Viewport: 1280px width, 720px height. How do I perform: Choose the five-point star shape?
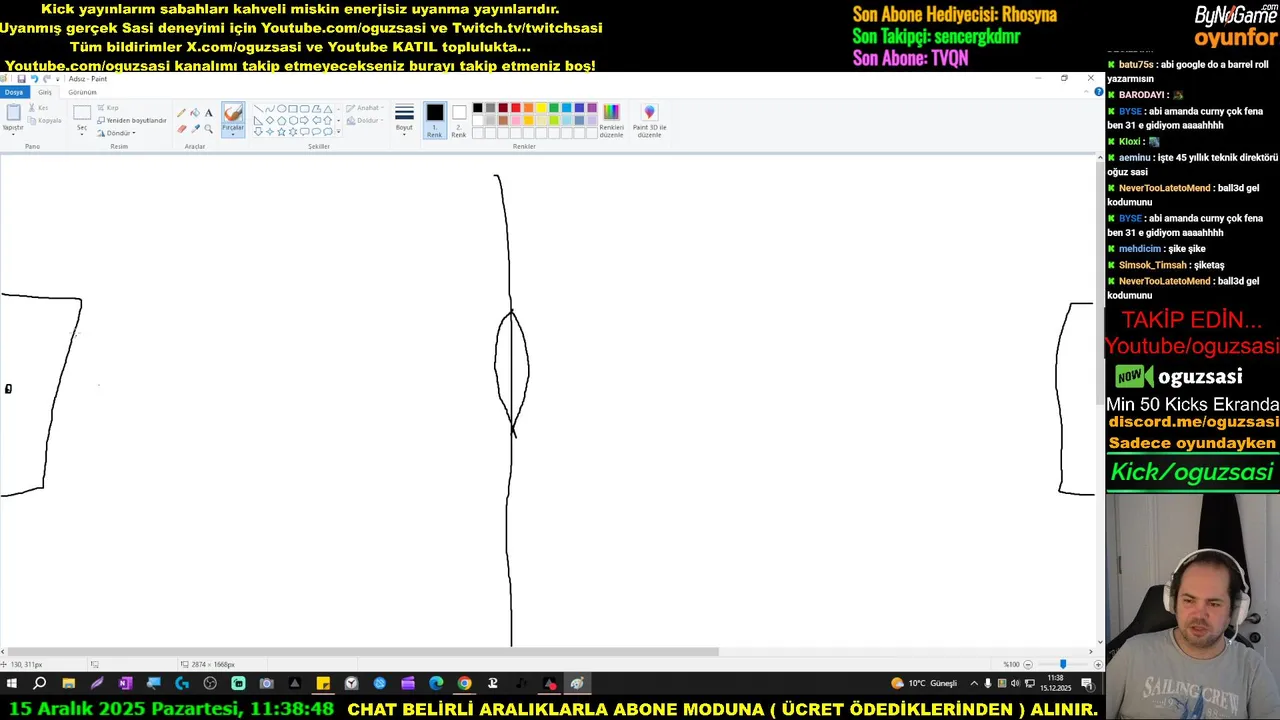tap(281, 131)
